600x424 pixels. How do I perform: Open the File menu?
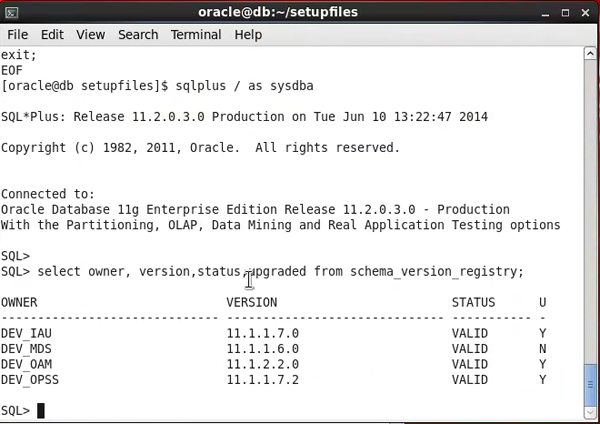tap(18, 35)
